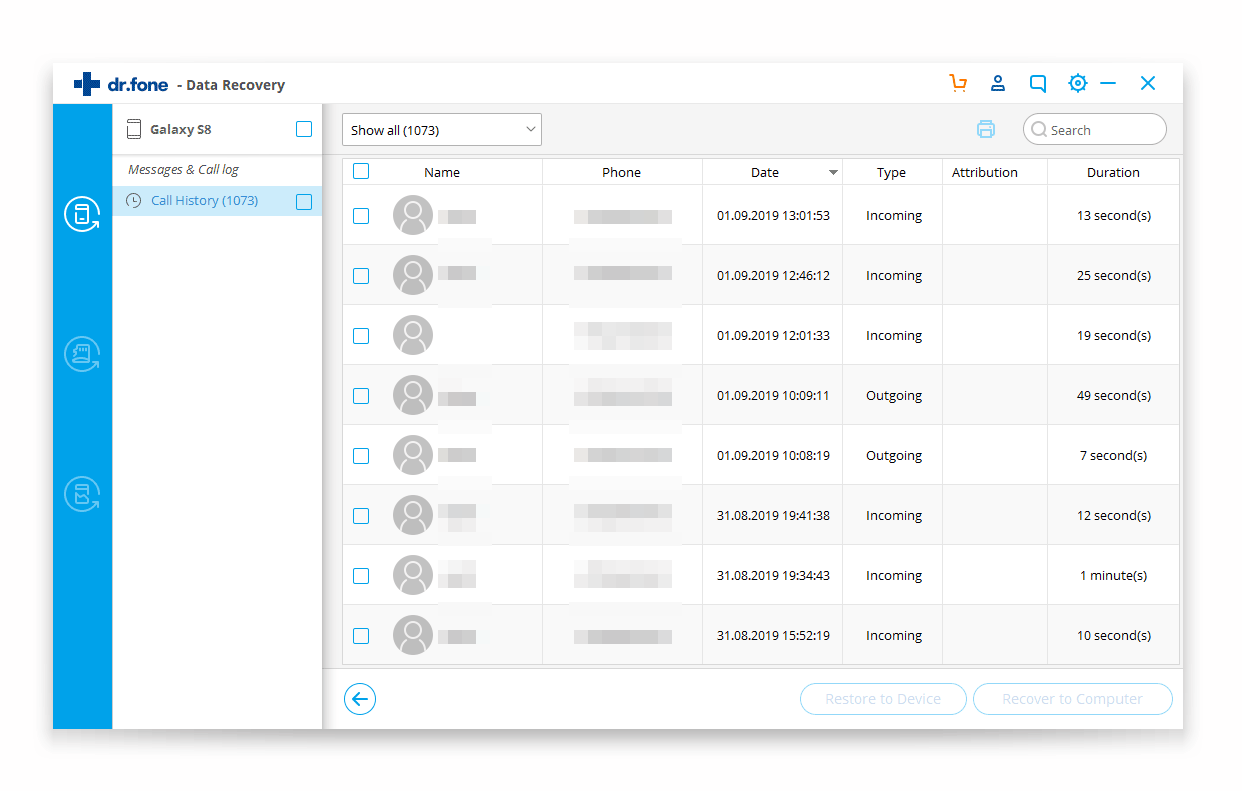Image resolution: width=1242 pixels, height=791 pixels.
Task: Click the Call History clock icon
Action: point(133,201)
